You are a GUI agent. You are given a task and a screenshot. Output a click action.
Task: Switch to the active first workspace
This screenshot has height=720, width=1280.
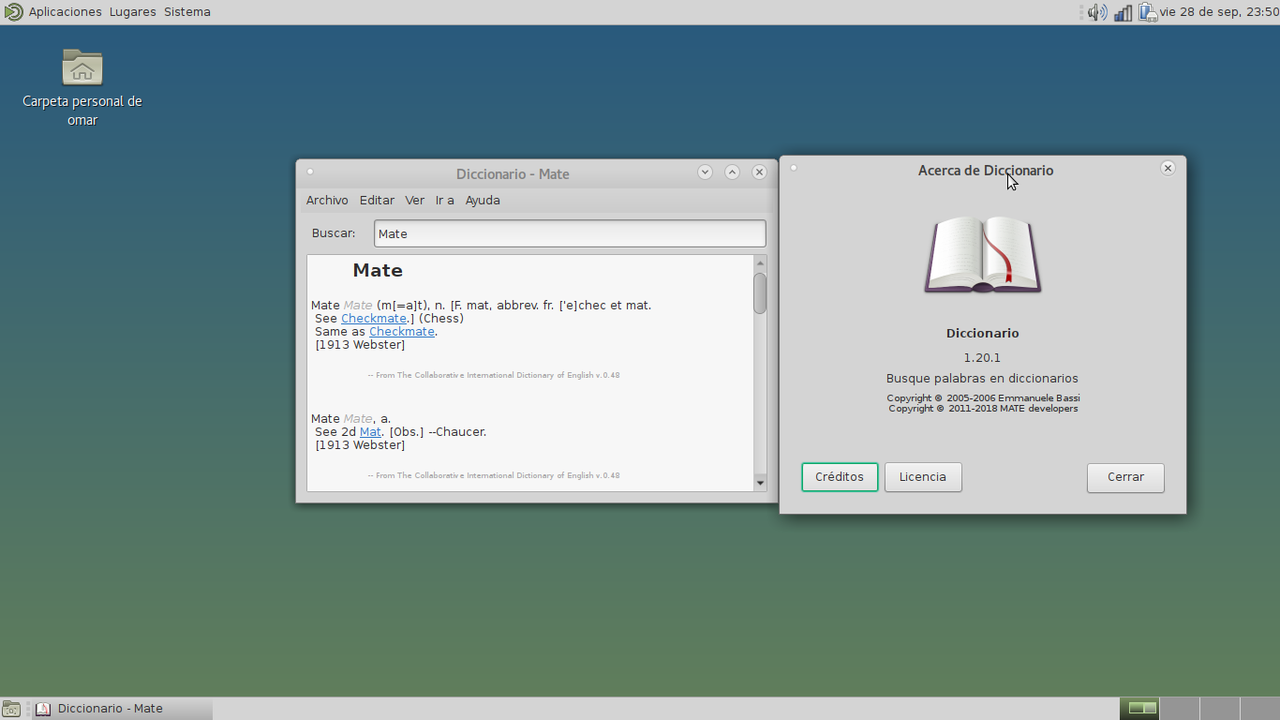(x=1140, y=708)
